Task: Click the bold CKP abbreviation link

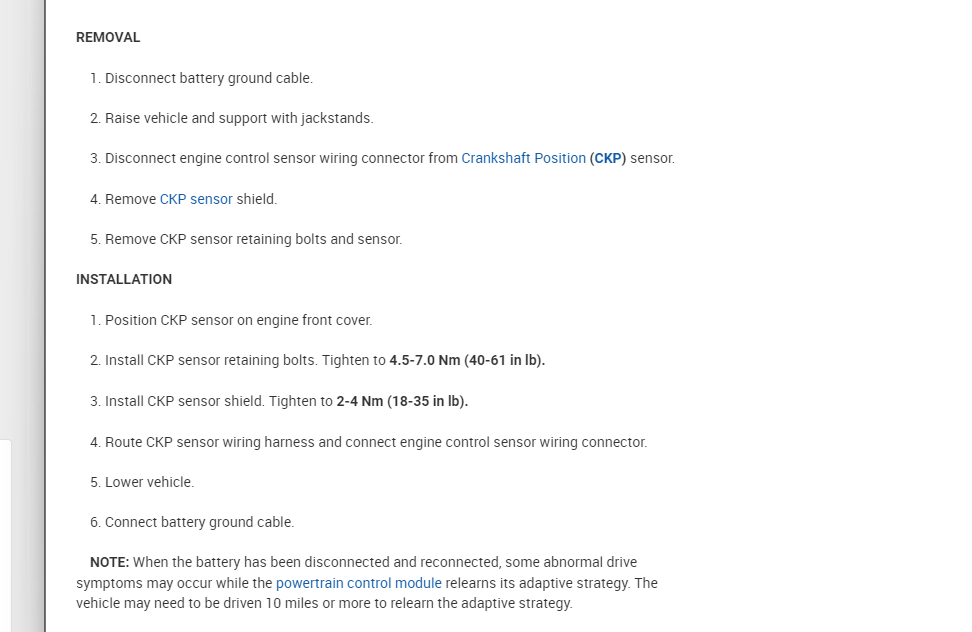Action: (x=608, y=158)
